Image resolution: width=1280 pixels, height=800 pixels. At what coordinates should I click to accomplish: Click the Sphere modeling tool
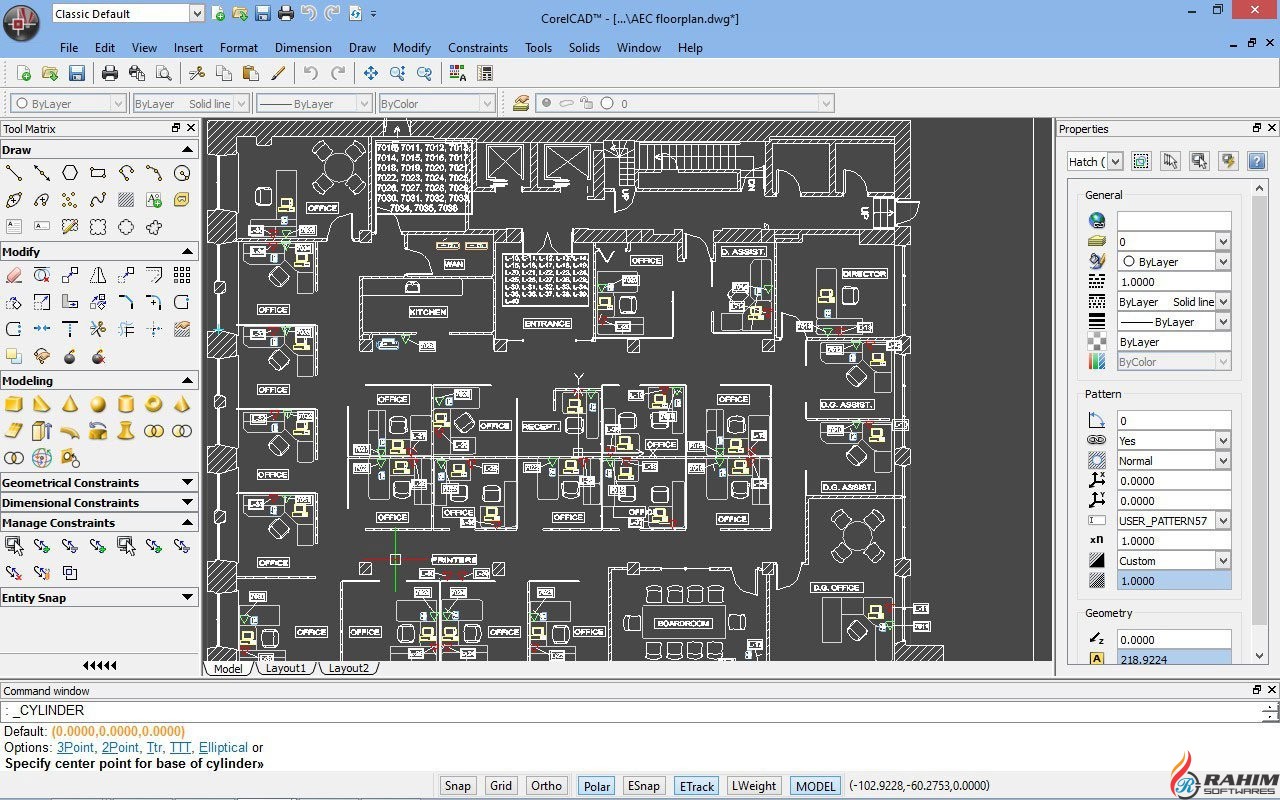(x=98, y=404)
